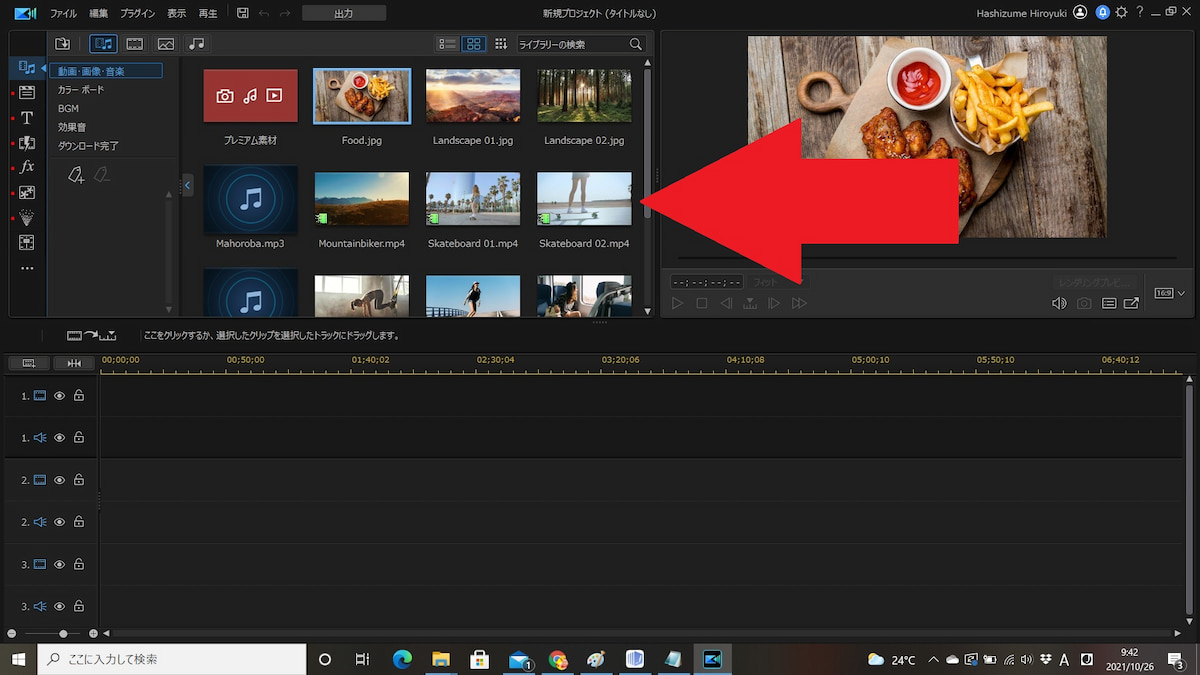Filter library to images only
Viewport: 1200px width, 675px height.
coord(166,44)
